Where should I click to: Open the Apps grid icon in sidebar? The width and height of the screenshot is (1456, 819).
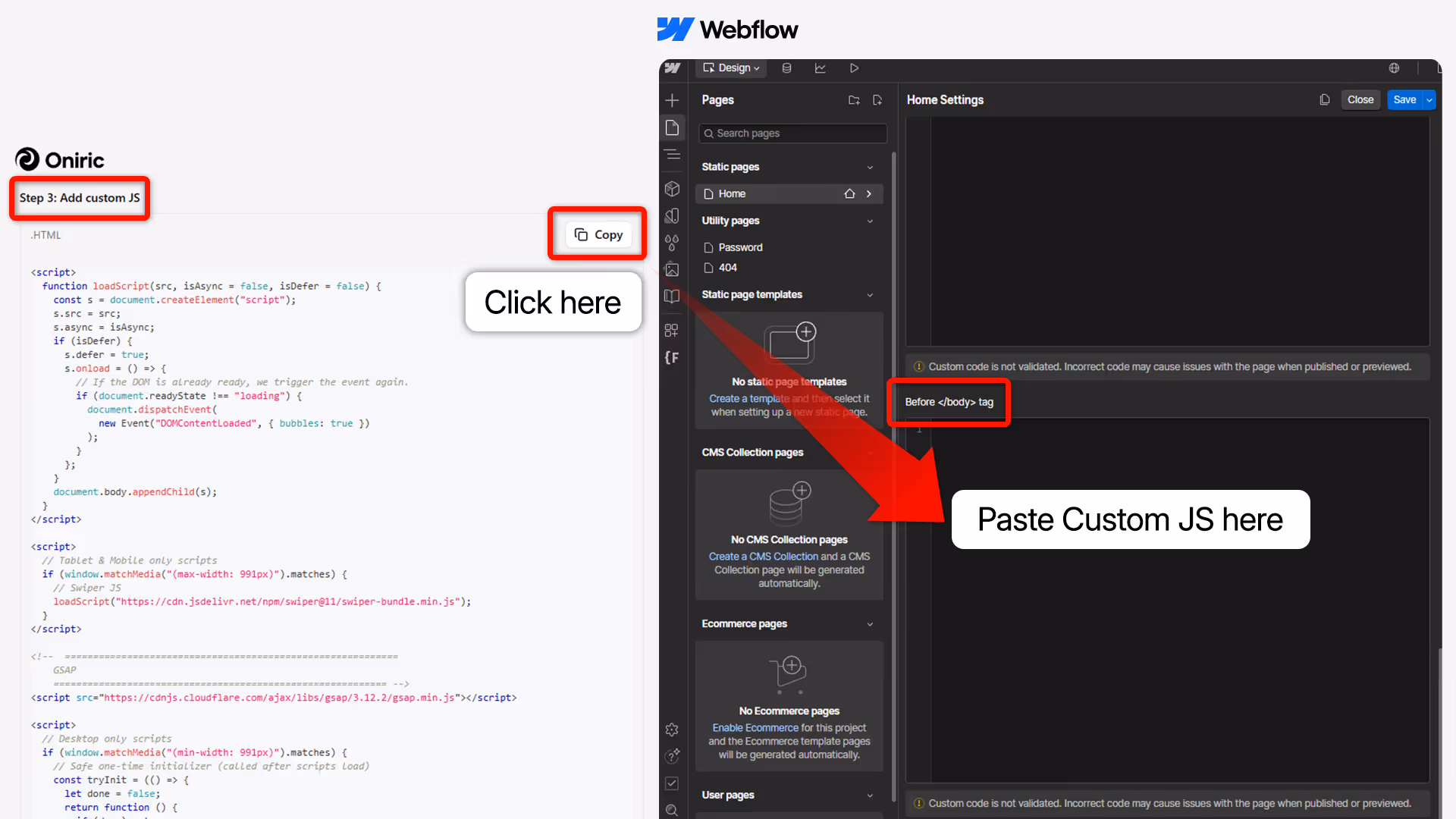672,330
